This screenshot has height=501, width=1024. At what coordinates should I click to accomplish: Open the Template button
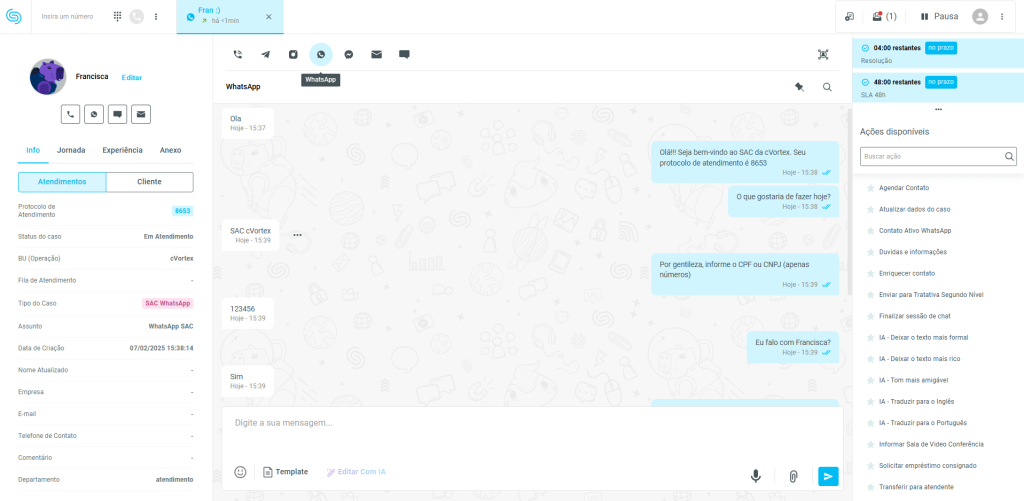pyautogui.click(x=285, y=472)
